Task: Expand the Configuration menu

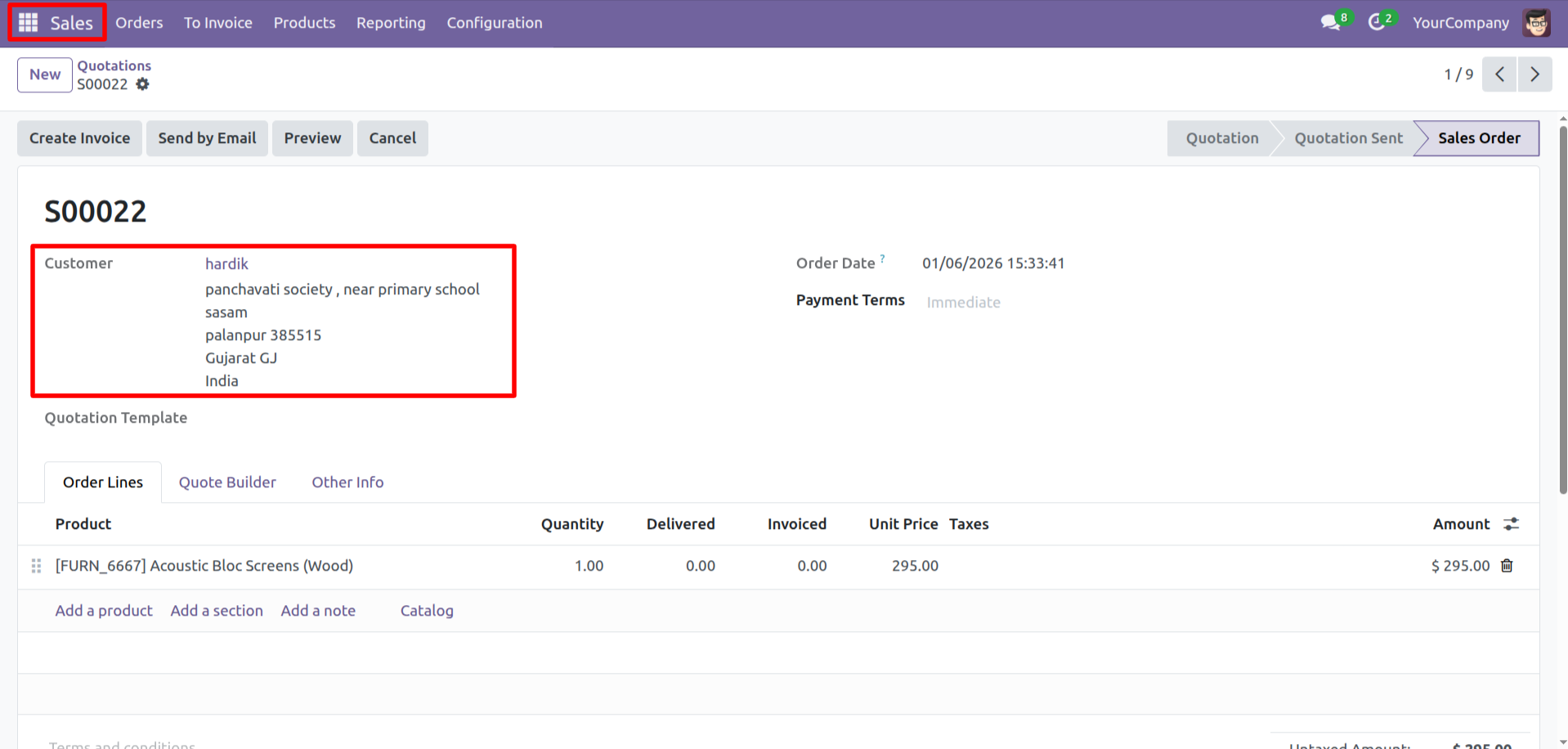Action: point(494,23)
